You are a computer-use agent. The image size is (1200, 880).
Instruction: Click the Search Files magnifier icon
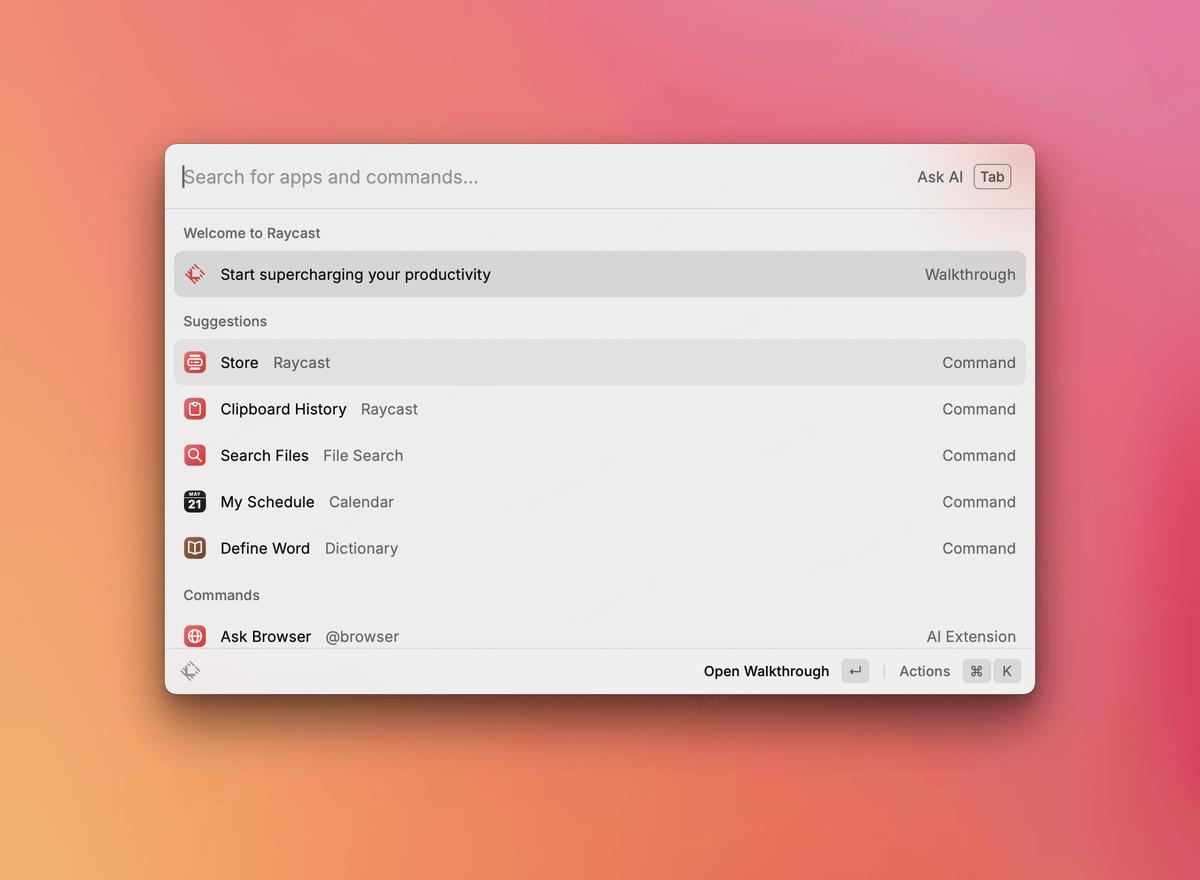click(195, 455)
